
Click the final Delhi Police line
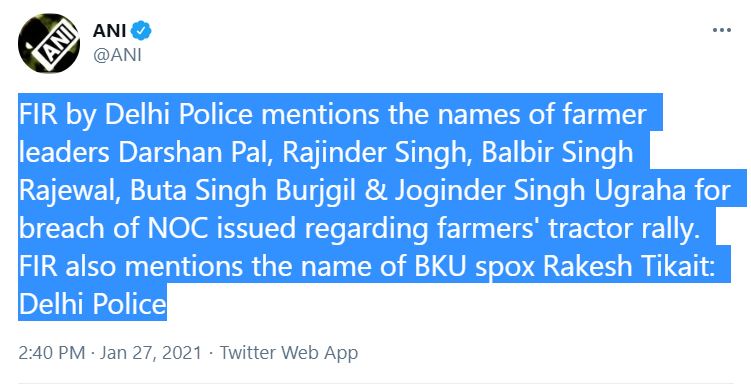pos(92,303)
